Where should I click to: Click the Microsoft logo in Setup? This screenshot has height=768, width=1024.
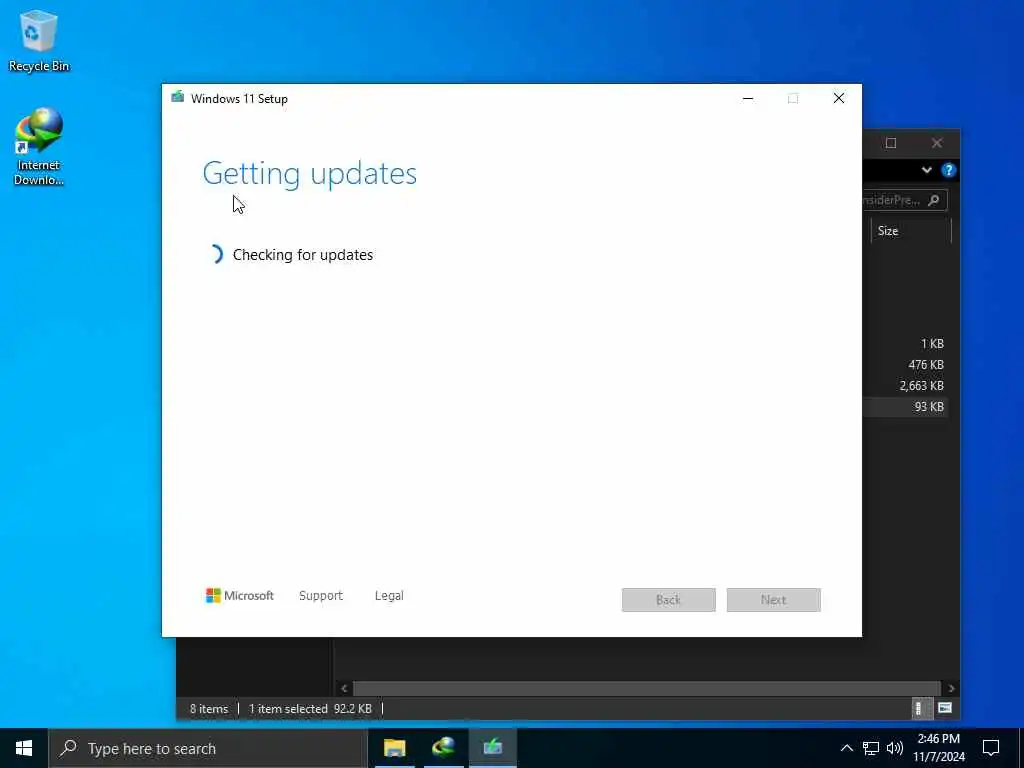click(240, 596)
